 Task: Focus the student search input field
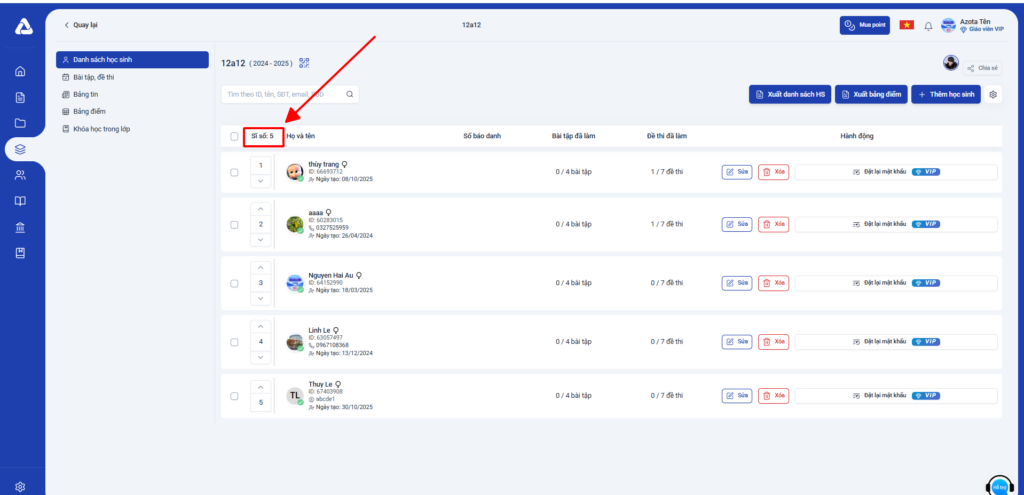[282, 94]
